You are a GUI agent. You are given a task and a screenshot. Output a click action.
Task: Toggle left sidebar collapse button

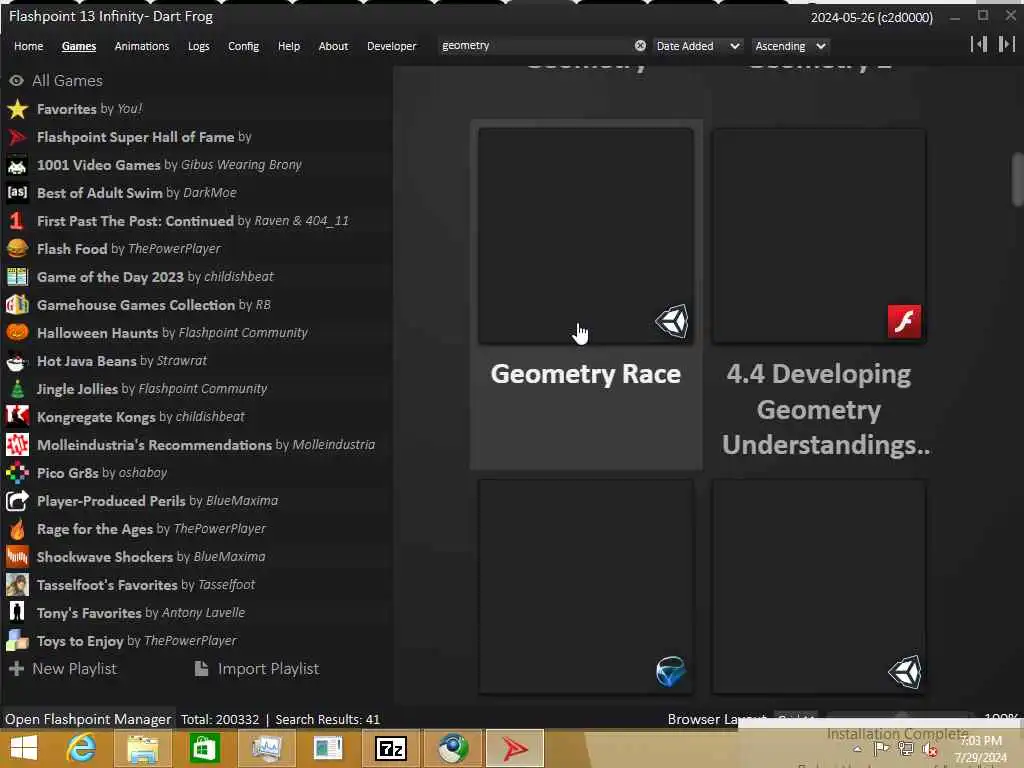tap(978, 44)
